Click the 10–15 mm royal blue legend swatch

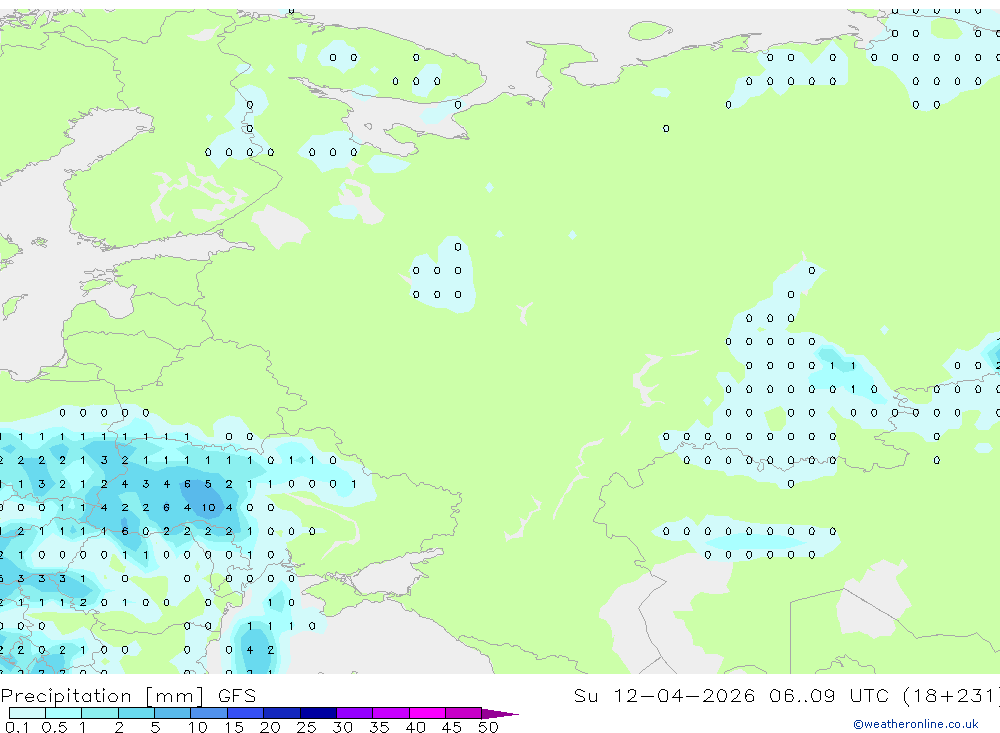pyautogui.click(x=209, y=713)
